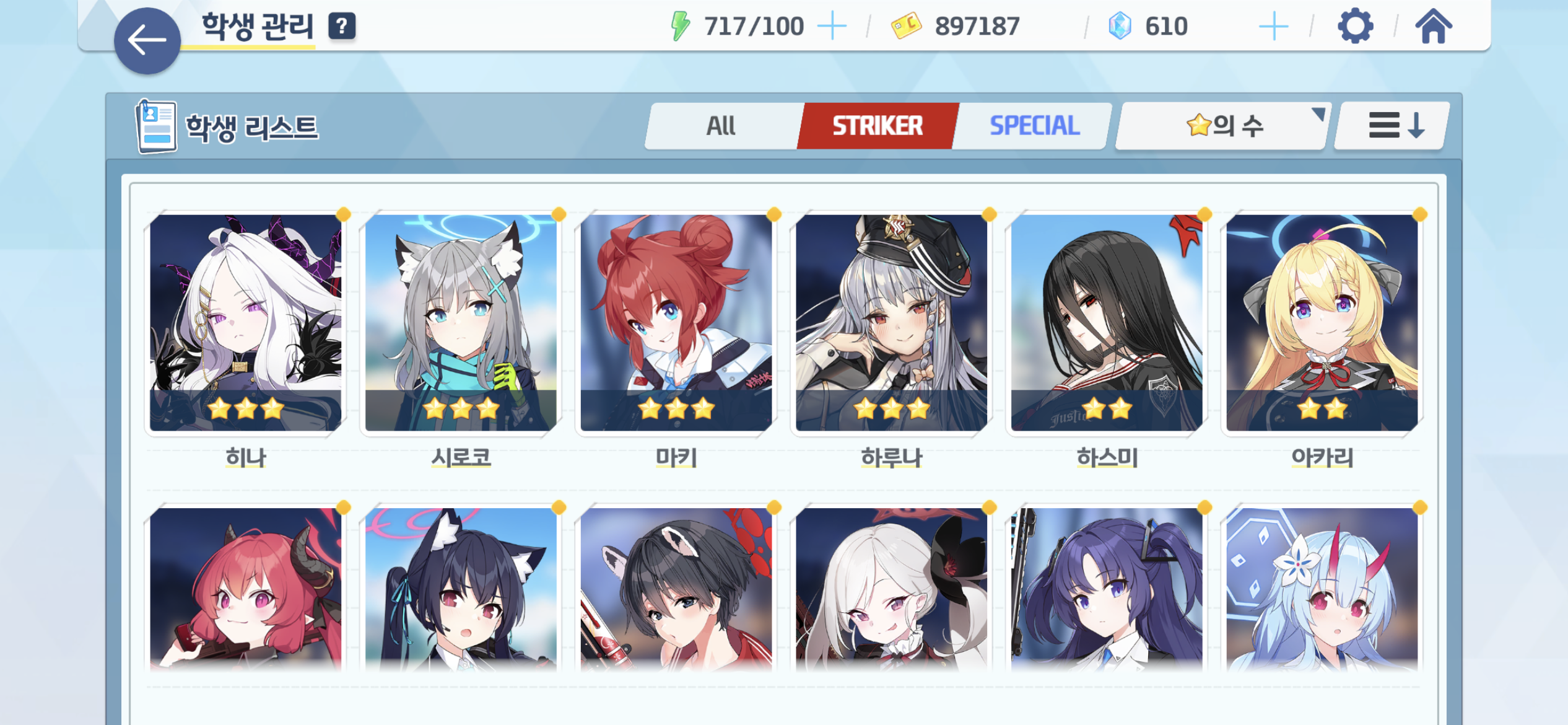Image resolution: width=1568 pixels, height=725 pixels.
Task: Click the 아카리 name label
Action: tap(1322, 458)
